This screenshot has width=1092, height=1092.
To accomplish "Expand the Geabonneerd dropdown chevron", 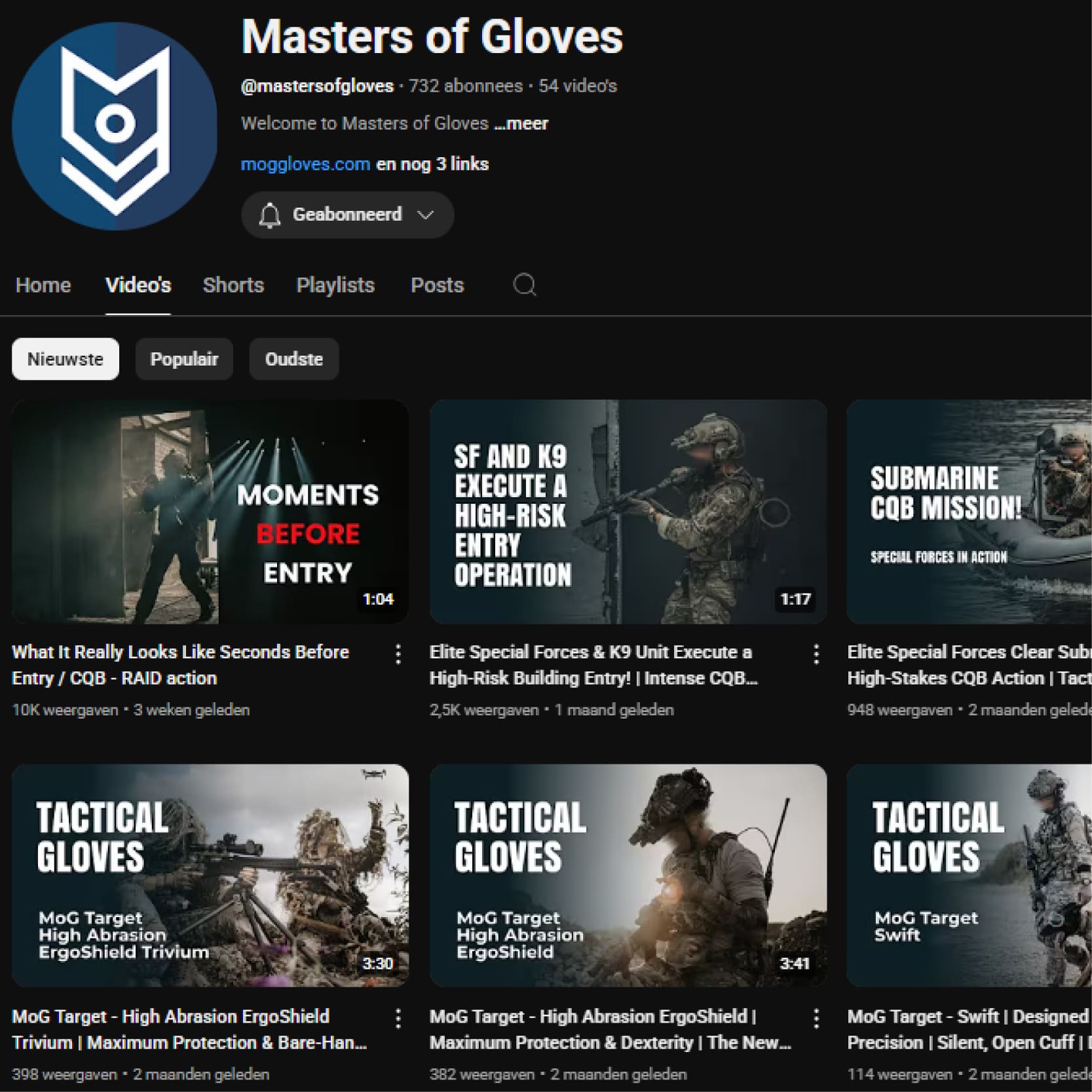I will pos(426,215).
